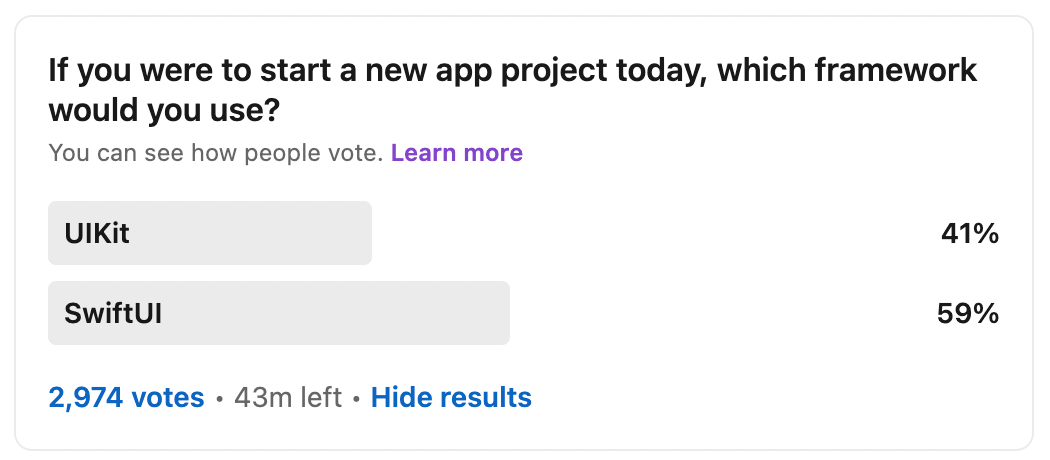Click the 41% result percentage
Screen dimensions: 1050x460
970,234
